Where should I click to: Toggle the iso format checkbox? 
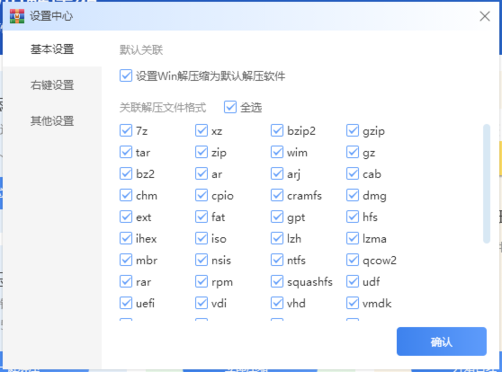pos(201,238)
